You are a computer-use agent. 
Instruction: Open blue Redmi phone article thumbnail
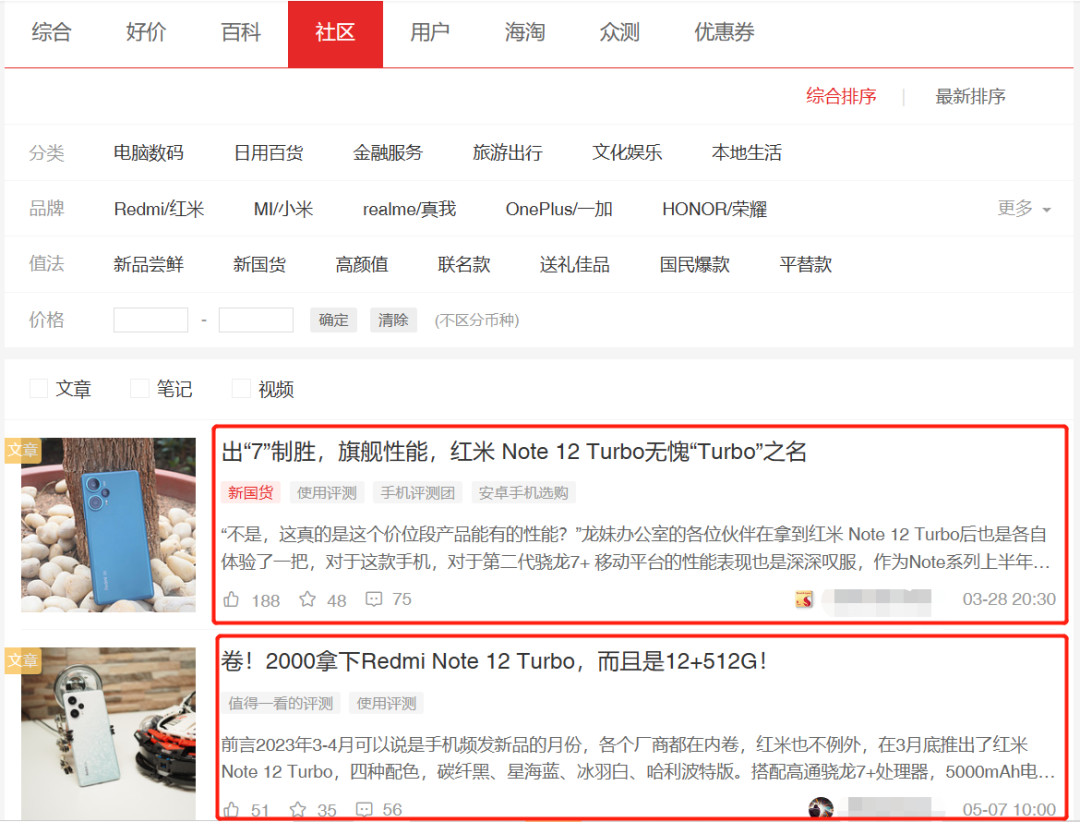(108, 525)
